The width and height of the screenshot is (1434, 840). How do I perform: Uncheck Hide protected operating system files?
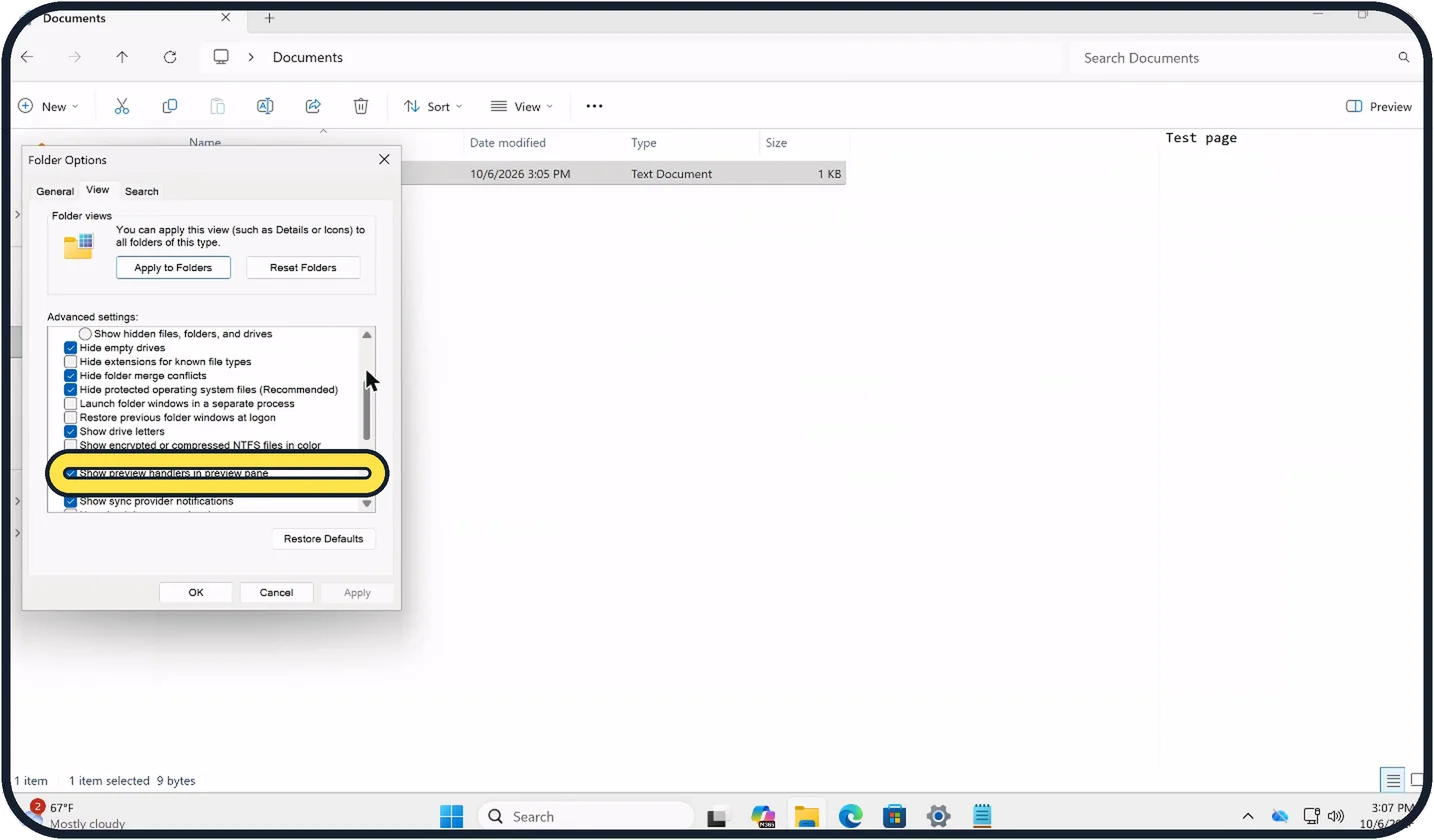70,390
